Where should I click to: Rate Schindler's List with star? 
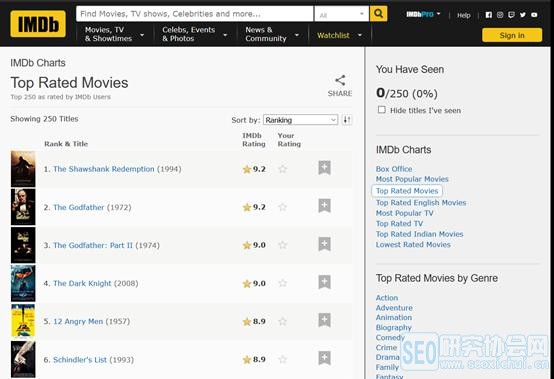[x=282, y=360]
